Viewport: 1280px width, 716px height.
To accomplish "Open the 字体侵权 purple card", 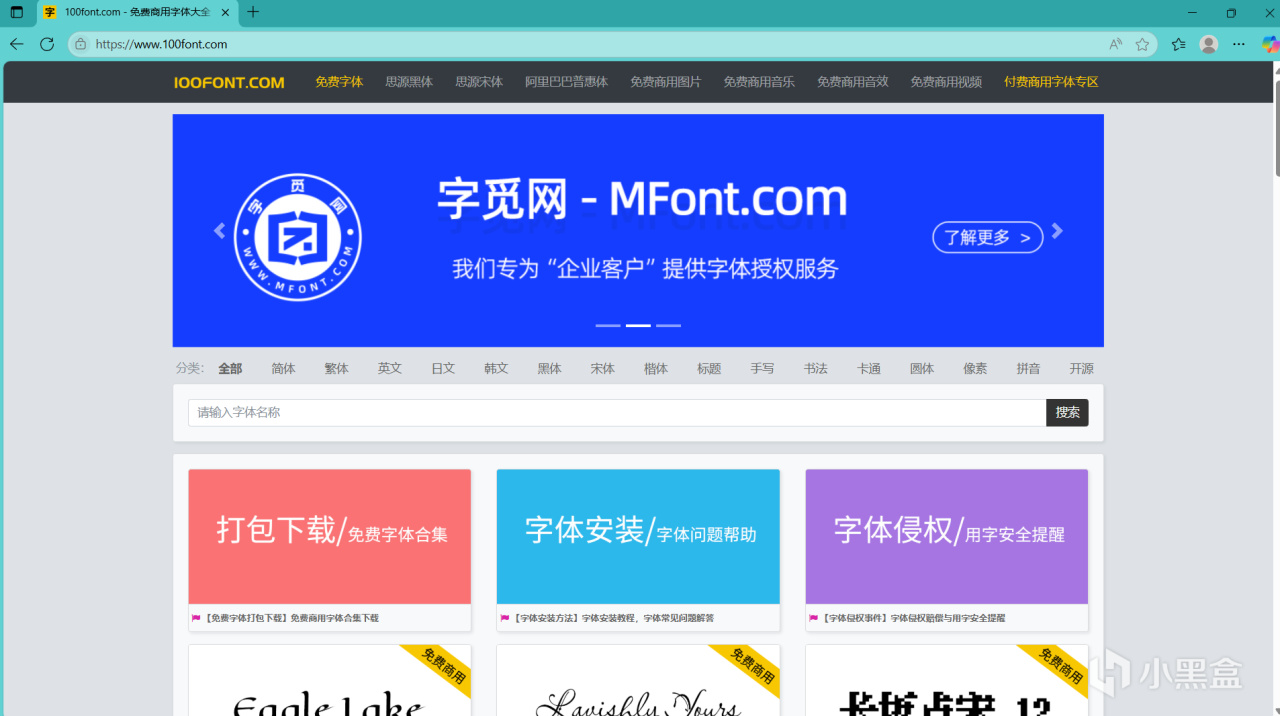I will (x=947, y=536).
